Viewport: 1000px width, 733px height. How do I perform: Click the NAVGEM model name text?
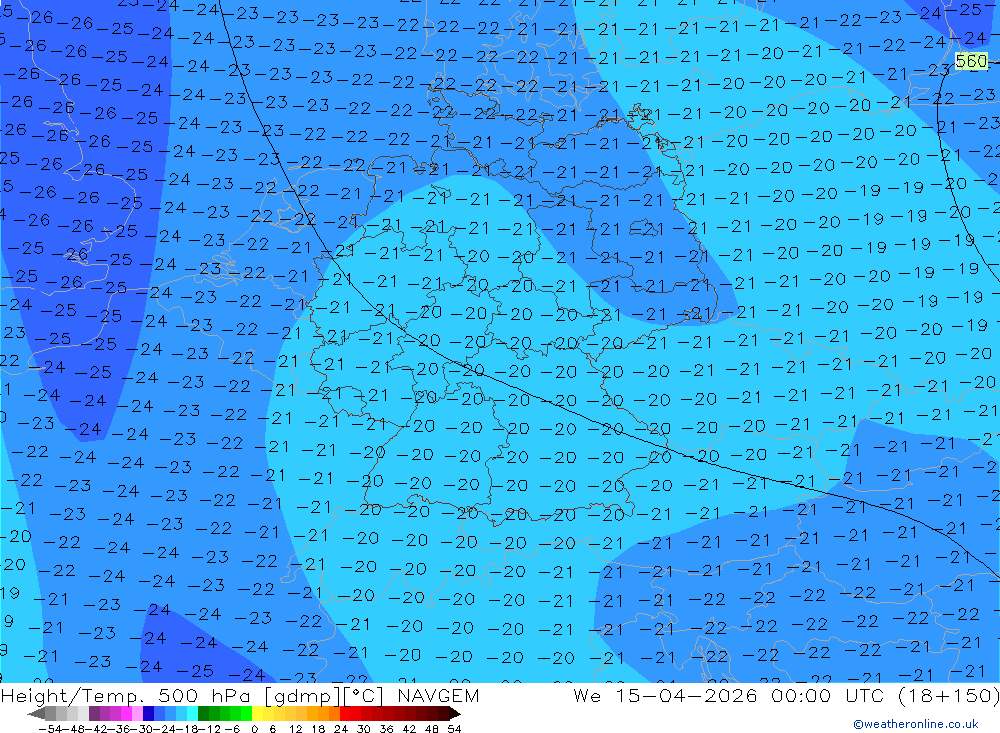click(x=438, y=695)
